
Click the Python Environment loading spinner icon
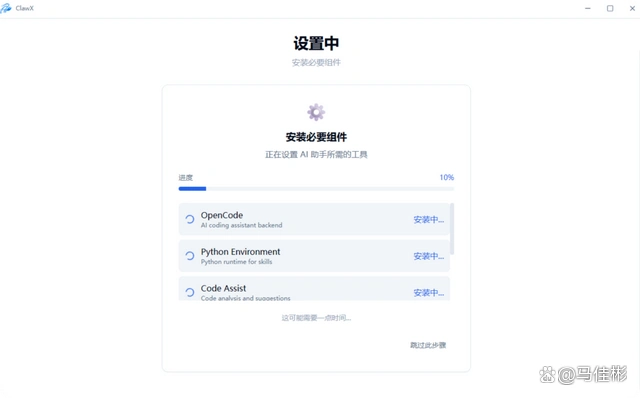click(190, 256)
